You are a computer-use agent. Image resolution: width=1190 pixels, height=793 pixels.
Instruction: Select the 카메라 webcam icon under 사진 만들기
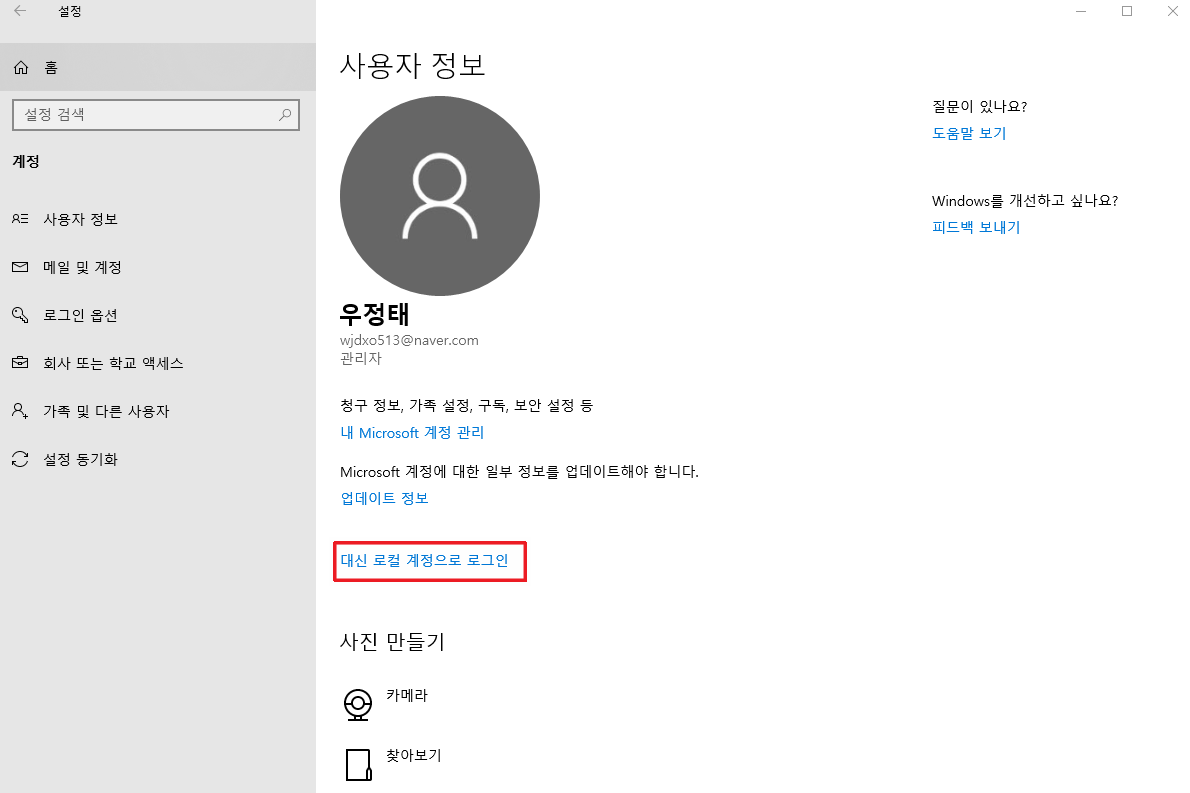coord(358,703)
